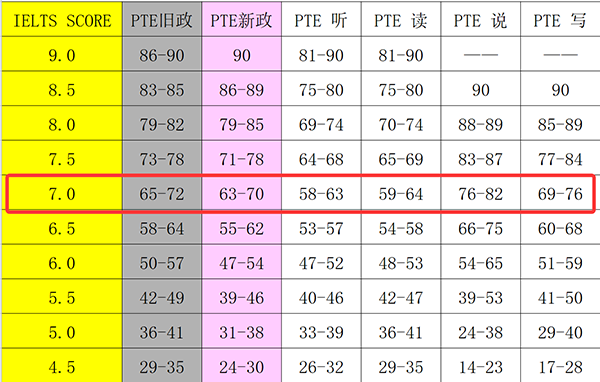The width and height of the screenshot is (600, 382).
Task: Select the PTE 听 header cell
Action: pyautogui.click(x=321, y=19)
